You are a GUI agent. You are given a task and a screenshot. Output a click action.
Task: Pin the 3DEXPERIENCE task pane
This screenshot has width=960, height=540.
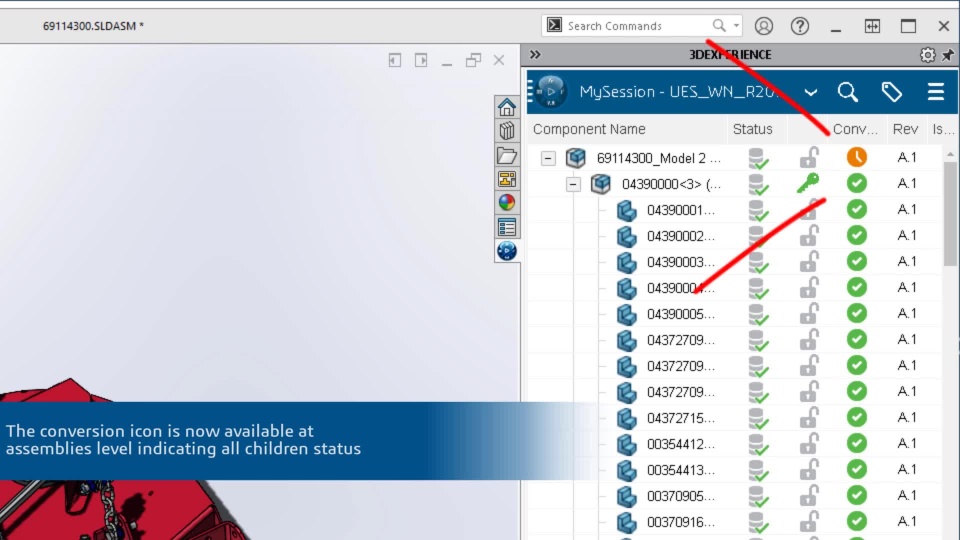[948, 55]
